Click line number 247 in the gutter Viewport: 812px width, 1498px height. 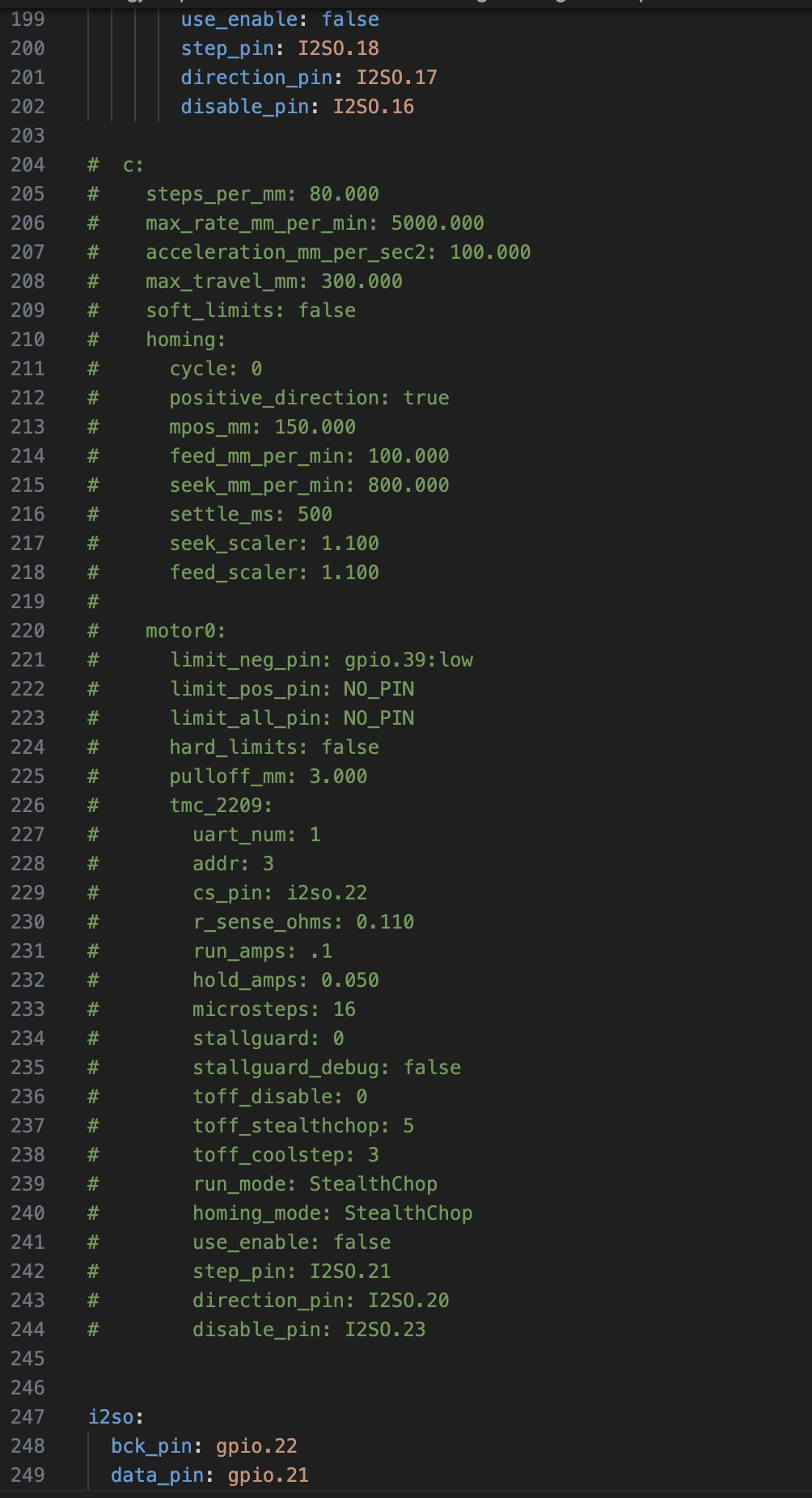[27, 1417]
